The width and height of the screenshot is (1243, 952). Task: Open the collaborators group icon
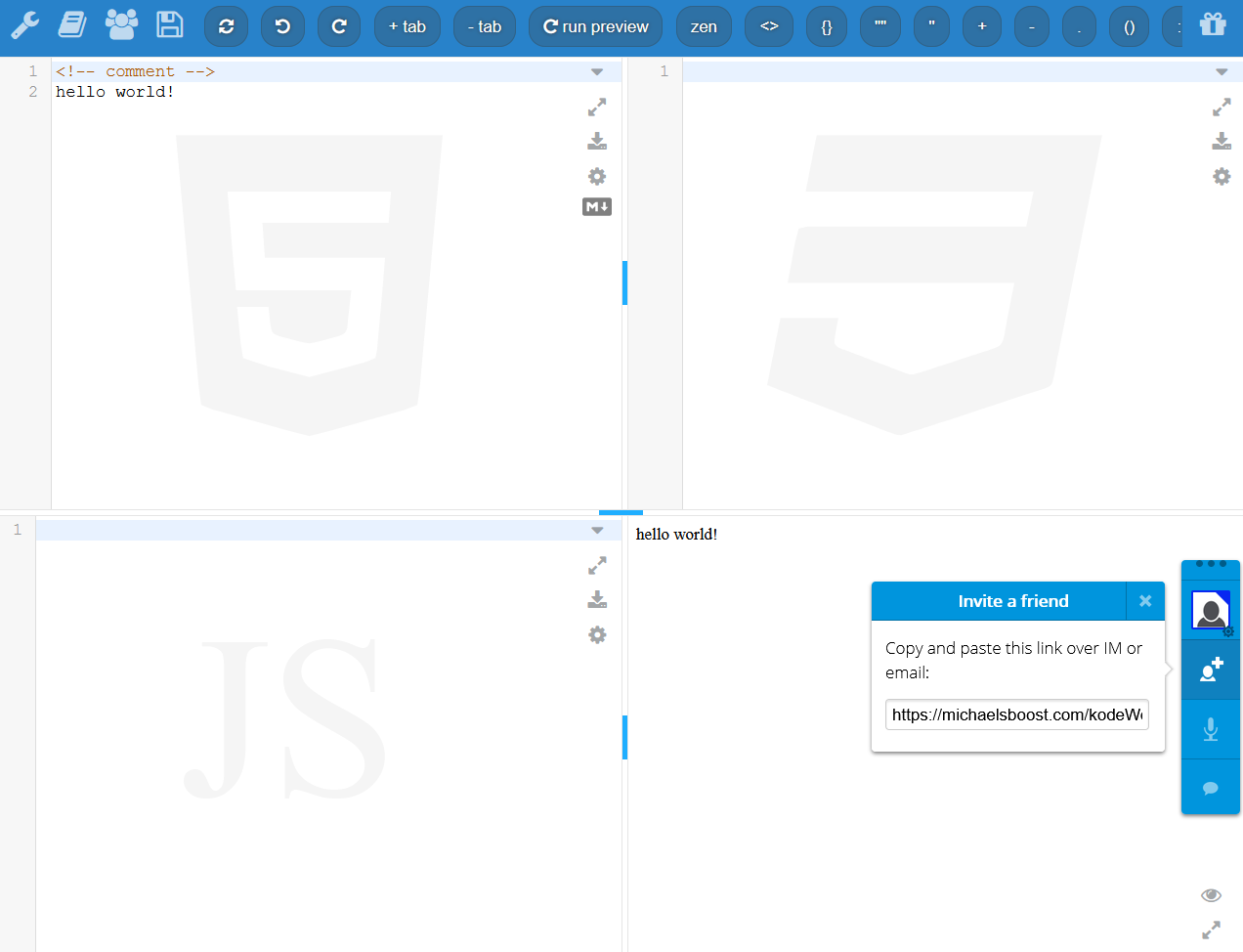[121, 24]
